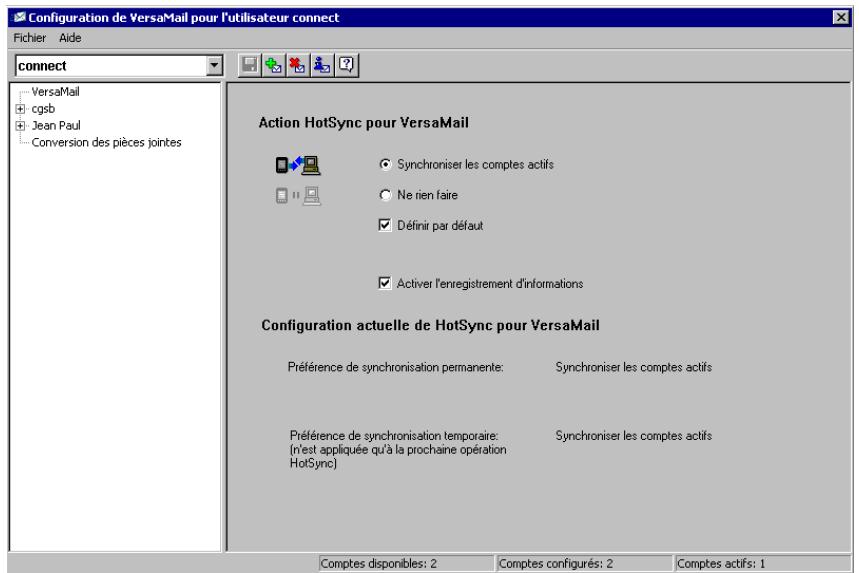Open the Fichier menu
The height and width of the screenshot is (573, 859).
tap(30, 38)
